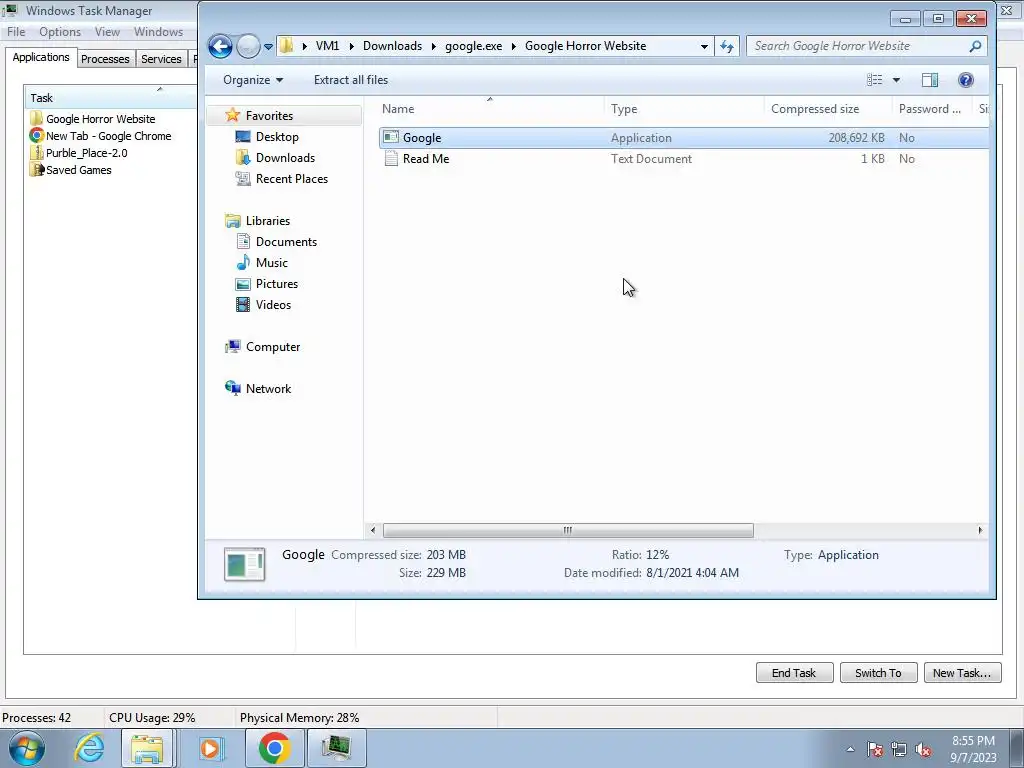
Task: Switch to Task Manager Applications tab
Action: coord(41,57)
